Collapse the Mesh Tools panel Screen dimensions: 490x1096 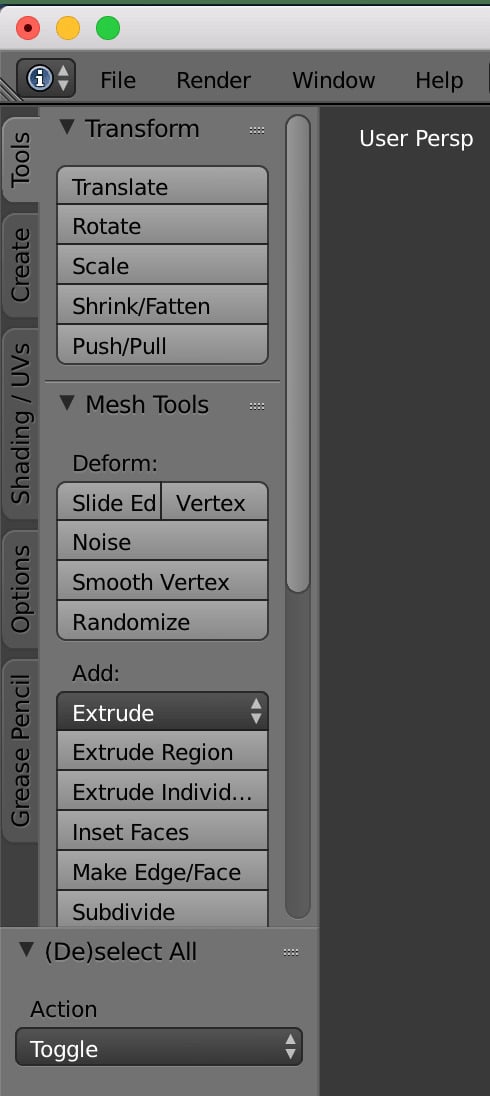point(66,403)
